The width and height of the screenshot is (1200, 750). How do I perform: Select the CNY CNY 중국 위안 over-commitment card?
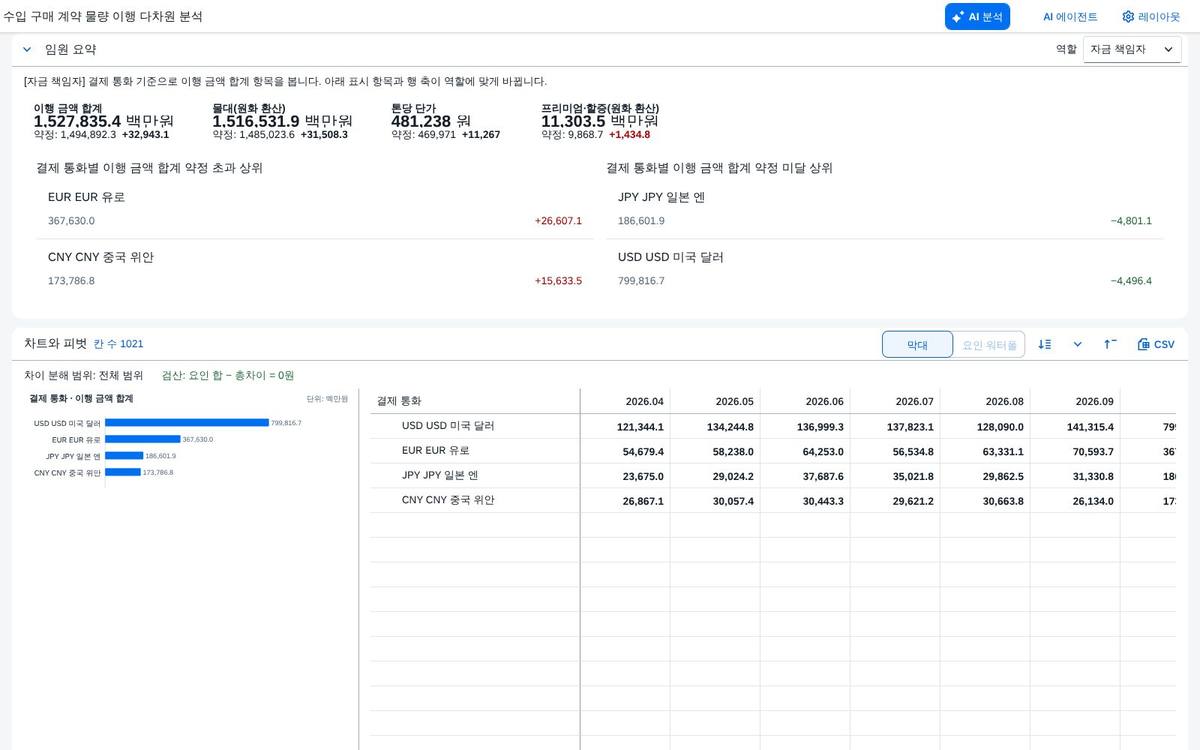point(316,269)
